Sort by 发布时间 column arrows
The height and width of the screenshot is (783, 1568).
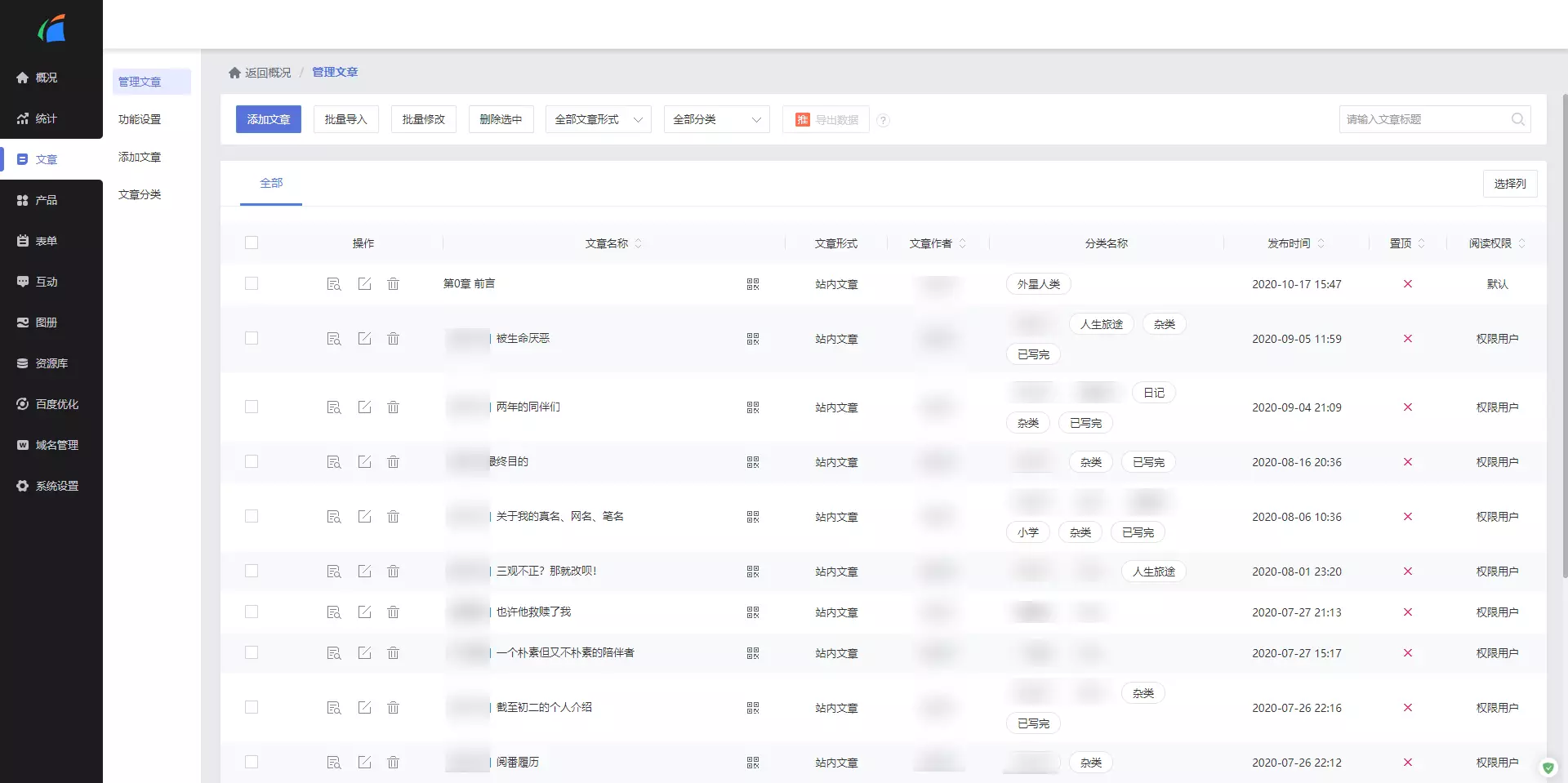pos(1321,243)
